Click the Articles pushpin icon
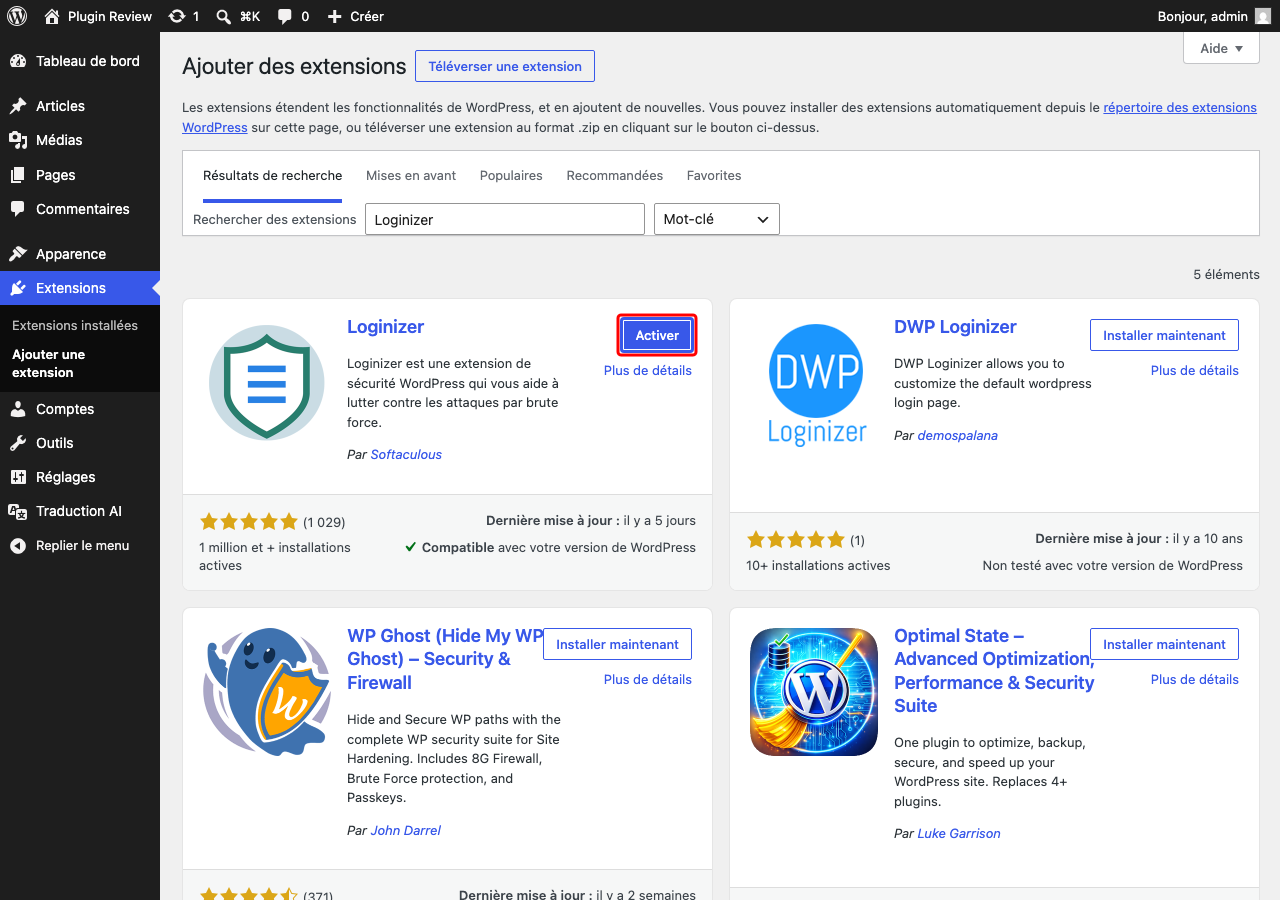The image size is (1280, 900). [18, 106]
